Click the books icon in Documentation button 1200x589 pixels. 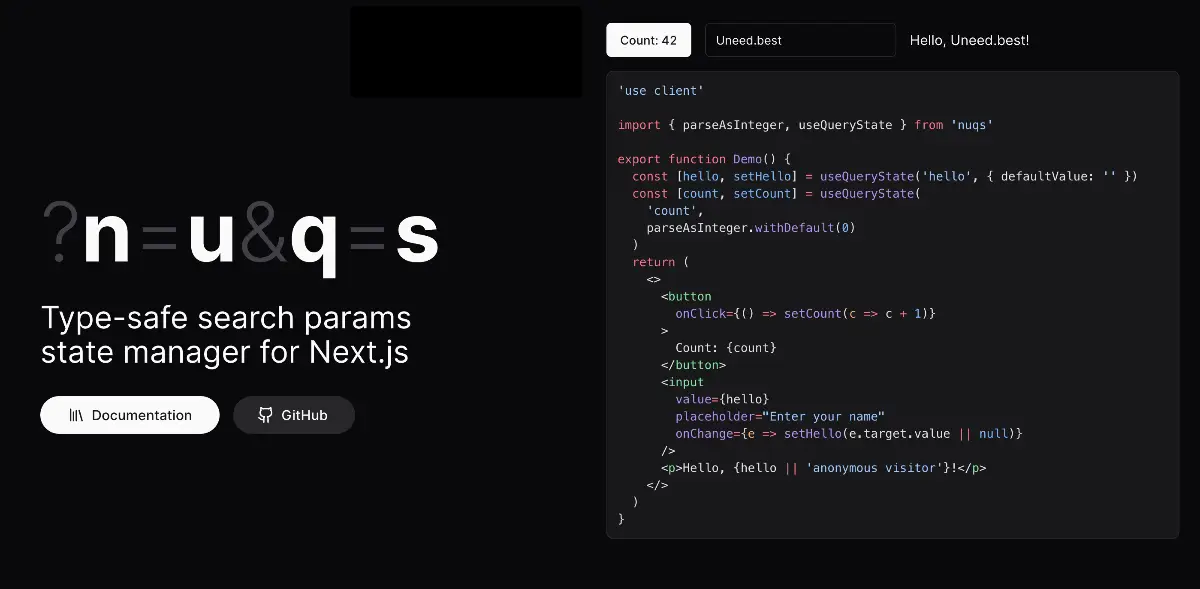tap(76, 415)
